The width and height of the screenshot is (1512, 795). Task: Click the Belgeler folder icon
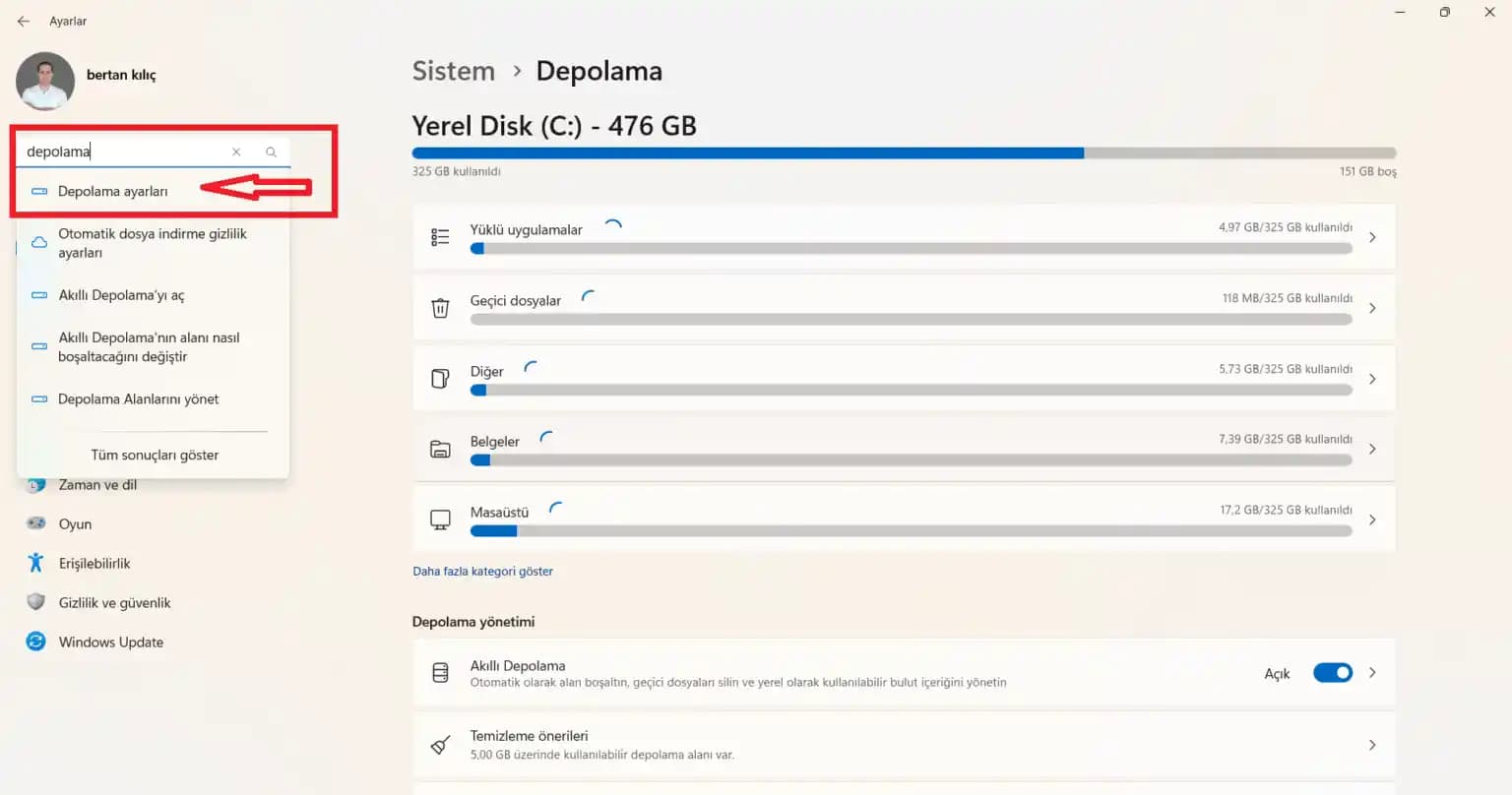tap(440, 448)
